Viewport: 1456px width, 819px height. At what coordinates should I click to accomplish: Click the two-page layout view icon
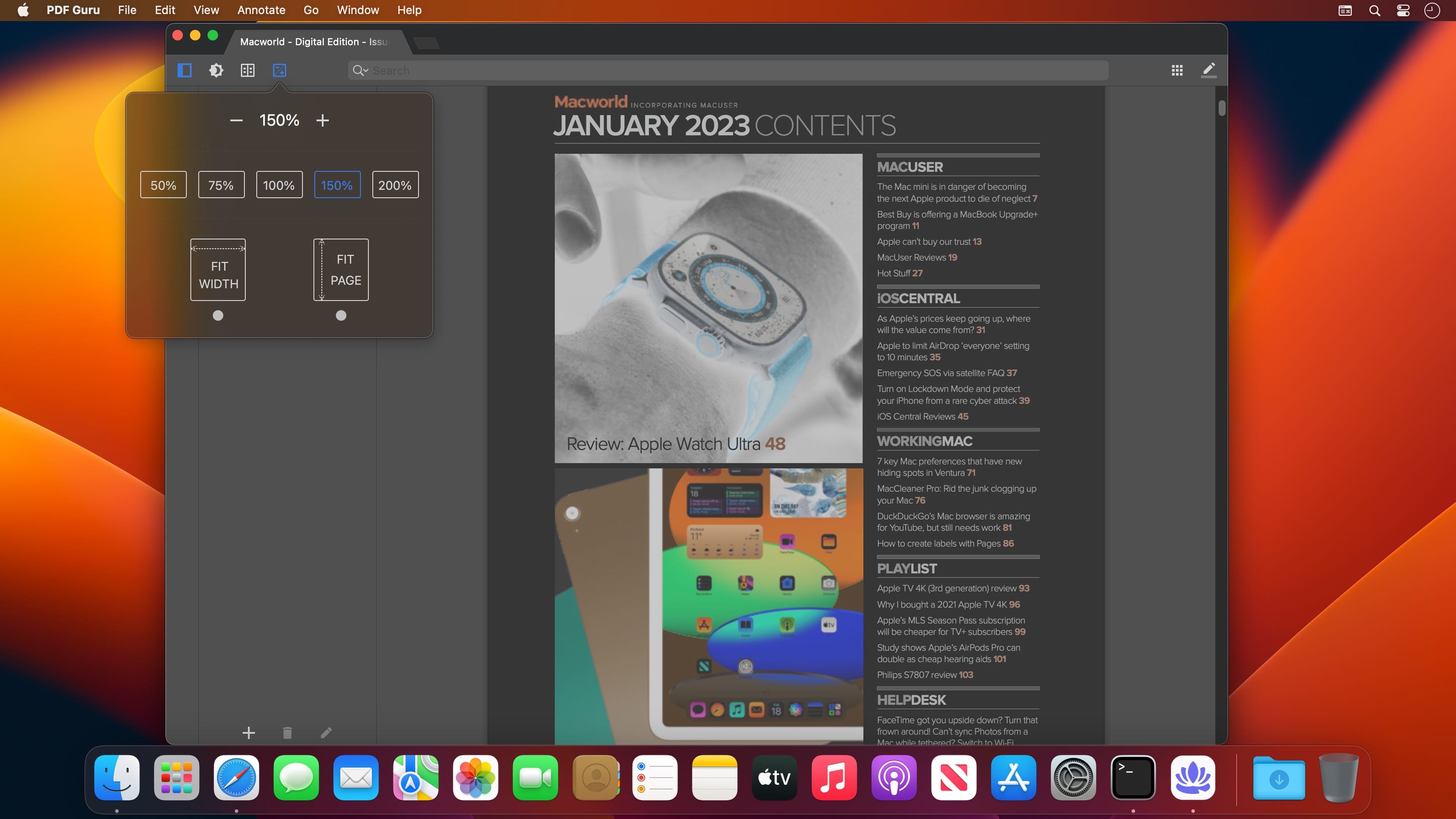click(x=248, y=70)
